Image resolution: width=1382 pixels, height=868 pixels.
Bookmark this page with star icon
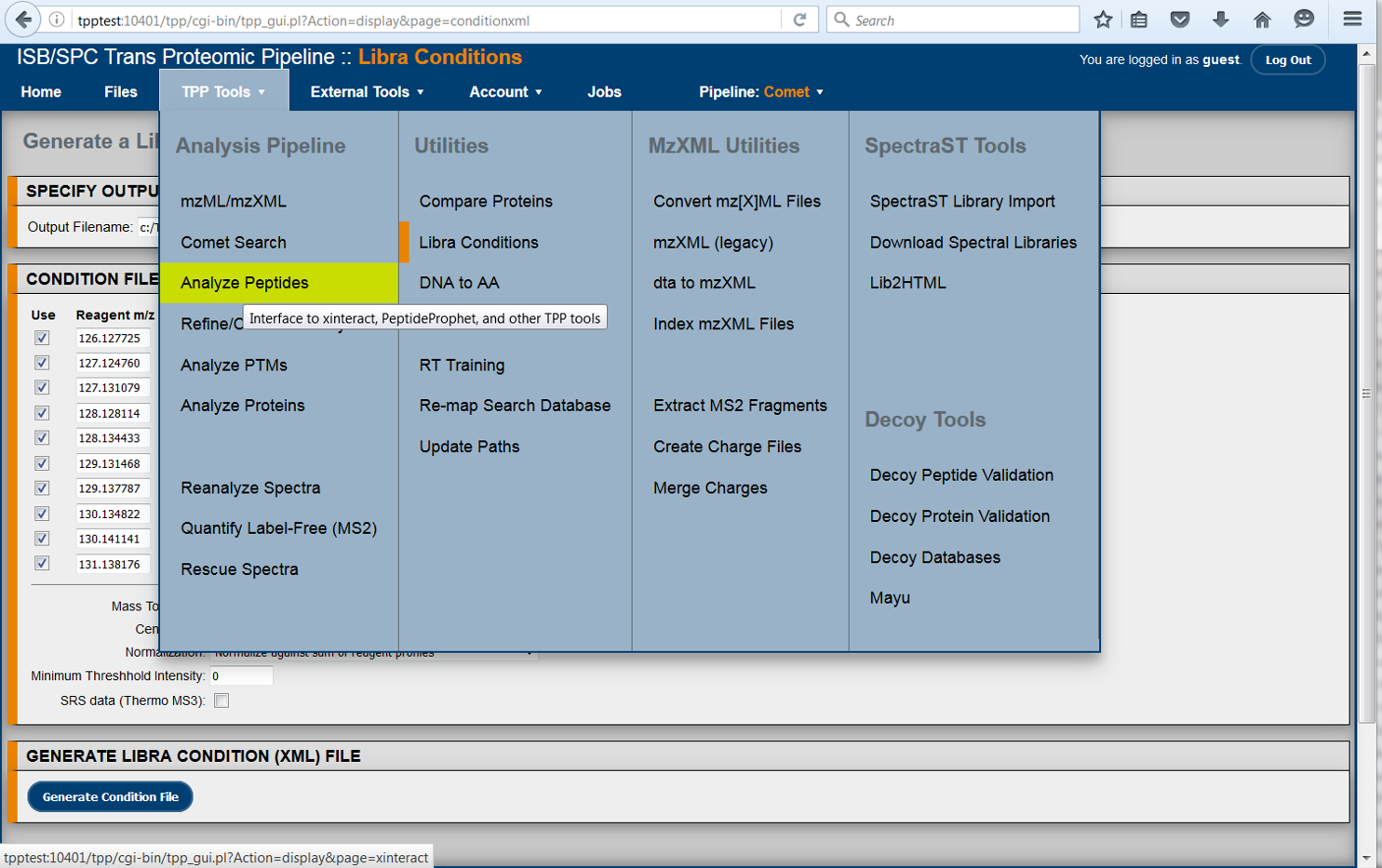1103,20
